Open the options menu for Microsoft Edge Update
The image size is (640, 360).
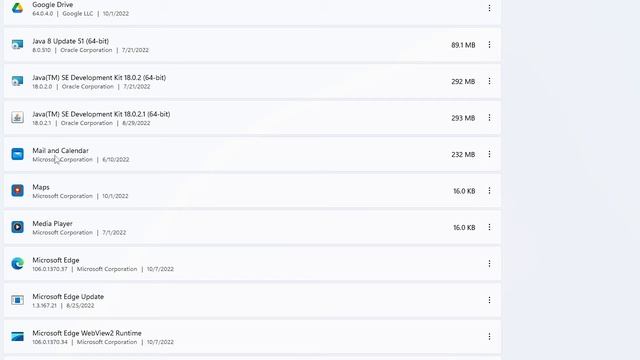pos(489,300)
